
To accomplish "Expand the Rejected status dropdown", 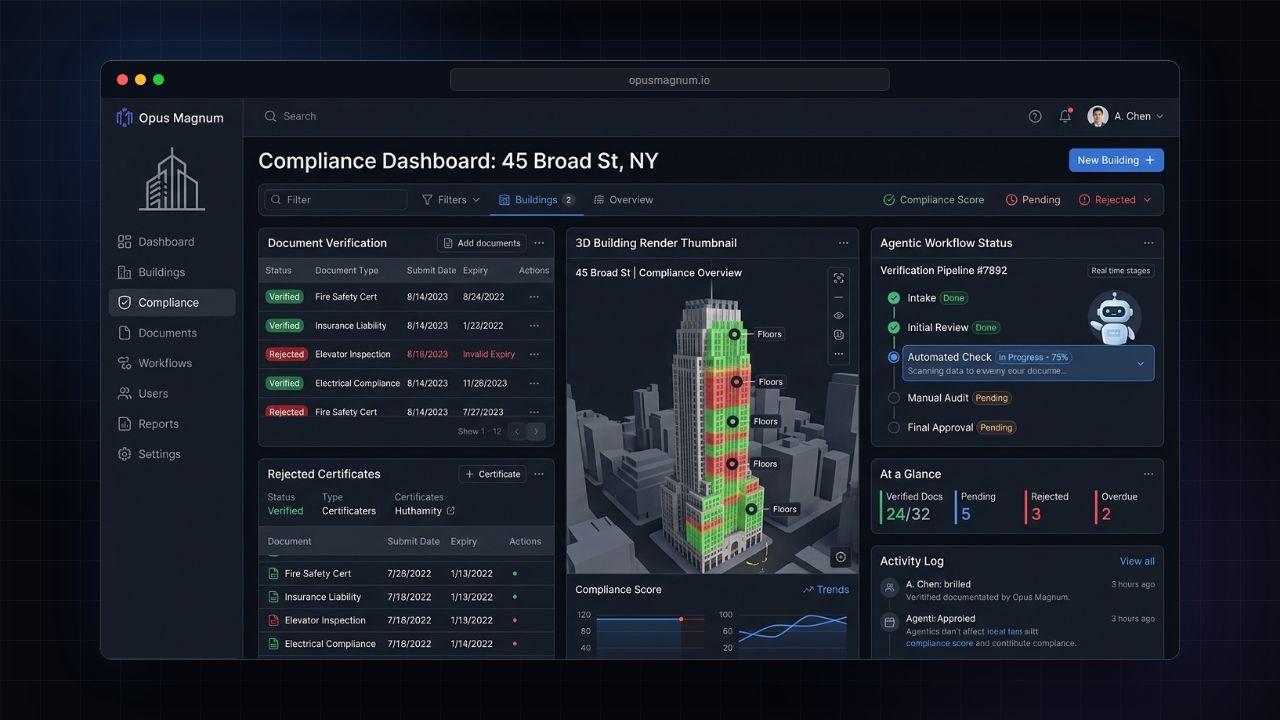I will tap(1115, 200).
